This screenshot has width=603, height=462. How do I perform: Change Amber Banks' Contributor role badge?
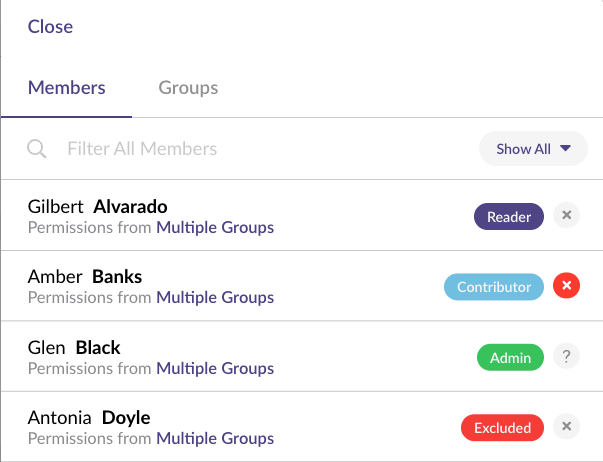coord(494,287)
